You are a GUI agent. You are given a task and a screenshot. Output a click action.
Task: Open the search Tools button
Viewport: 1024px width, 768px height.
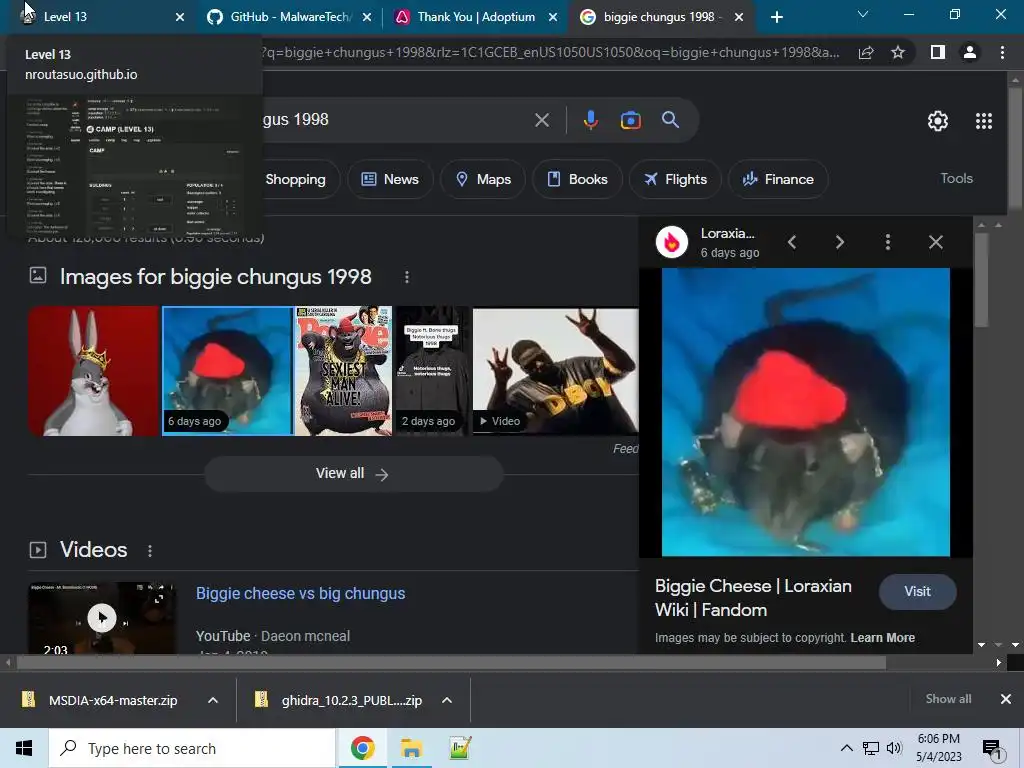pyautogui.click(x=956, y=178)
